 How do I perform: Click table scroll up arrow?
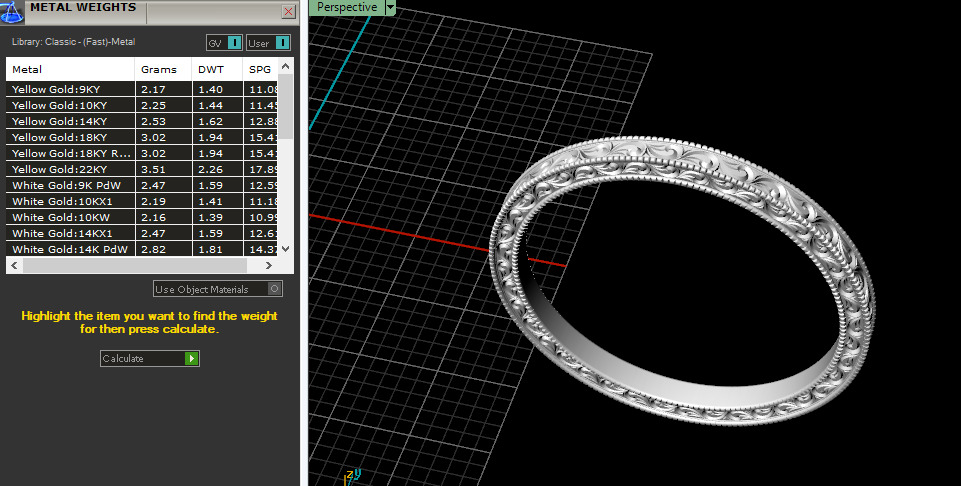pyautogui.click(x=286, y=66)
